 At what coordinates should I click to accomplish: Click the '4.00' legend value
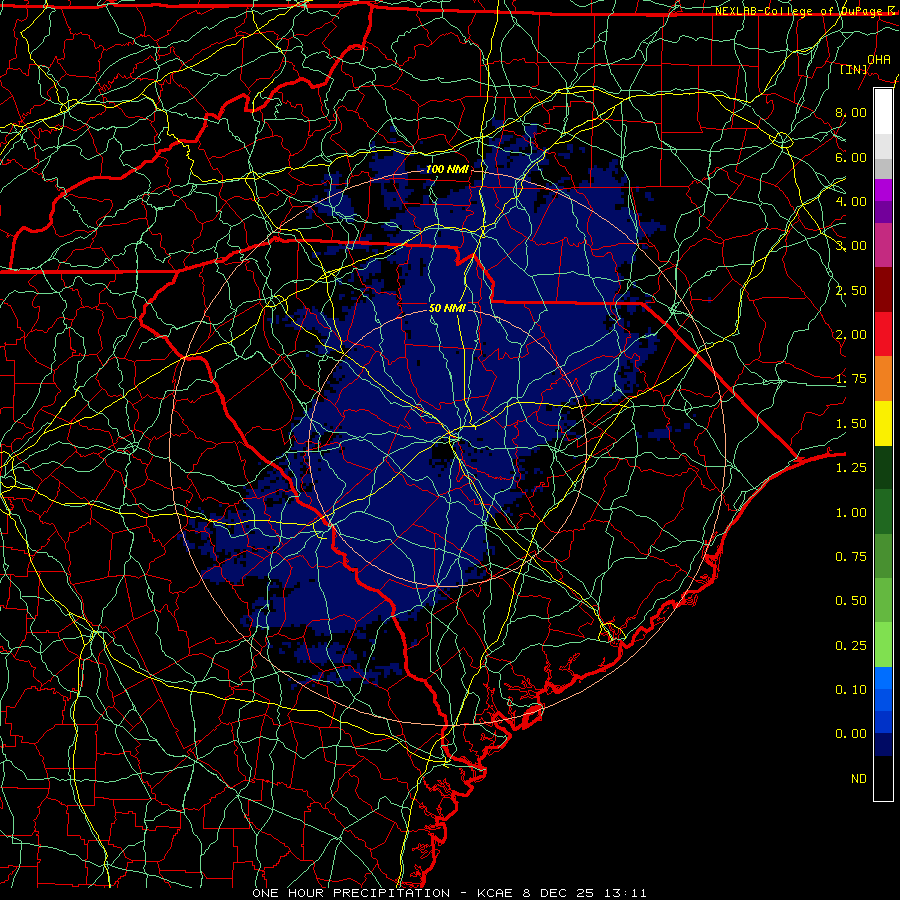pos(851,201)
